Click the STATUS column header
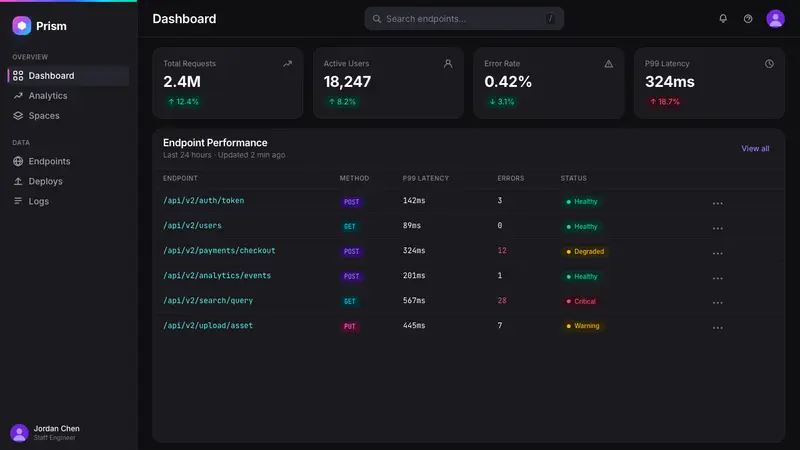 coord(573,178)
